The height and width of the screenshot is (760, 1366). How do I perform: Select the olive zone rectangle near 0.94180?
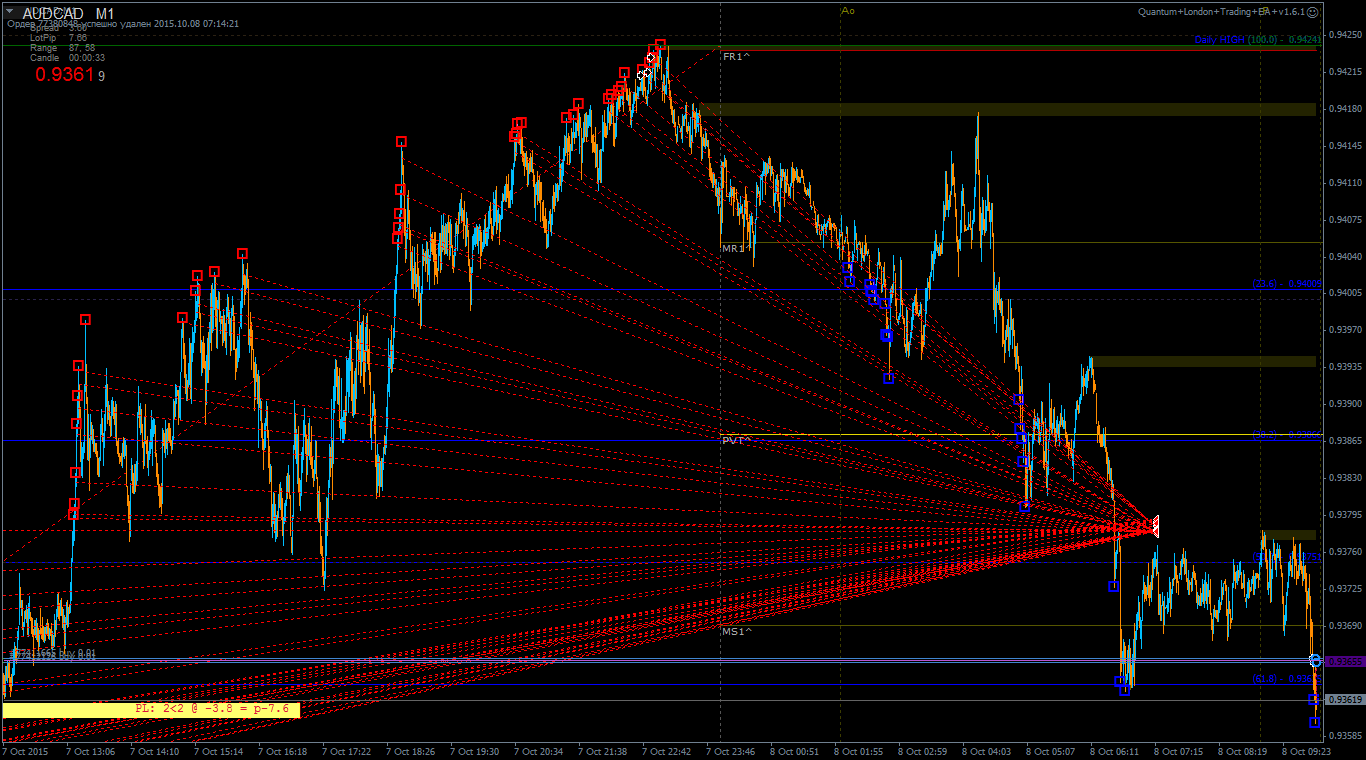click(1007, 109)
